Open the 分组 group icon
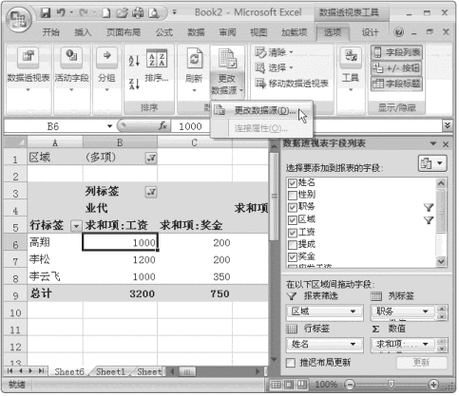 click(x=107, y=56)
